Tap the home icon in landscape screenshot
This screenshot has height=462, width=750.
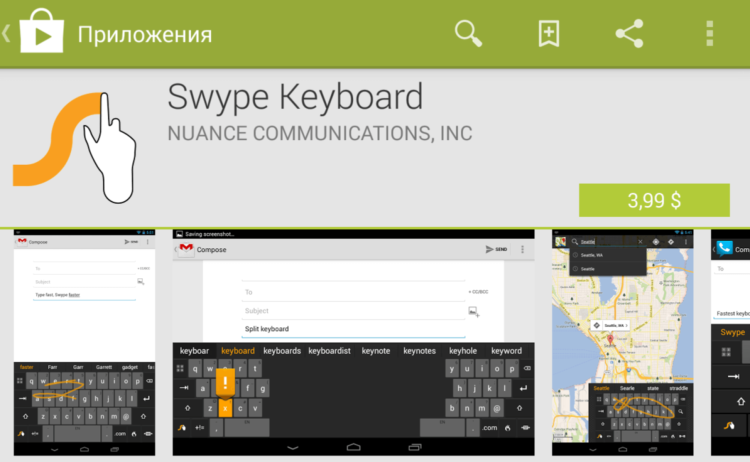coord(353,447)
